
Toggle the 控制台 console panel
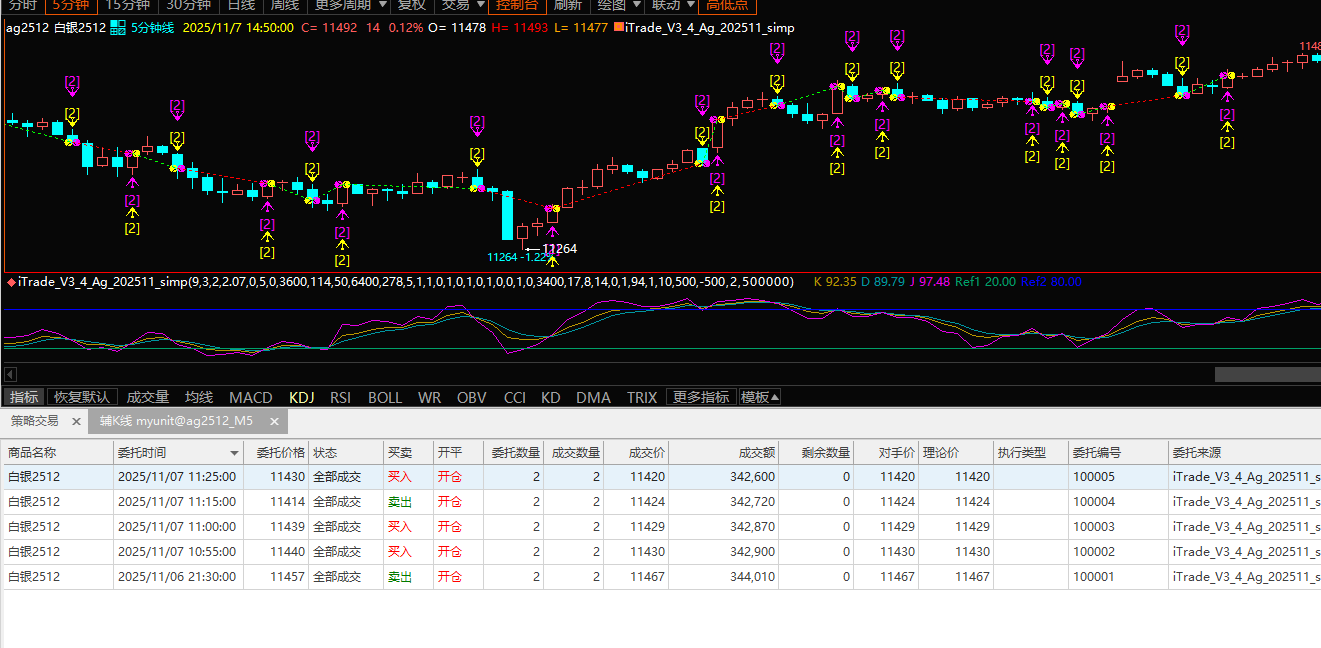pyautogui.click(x=517, y=5)
